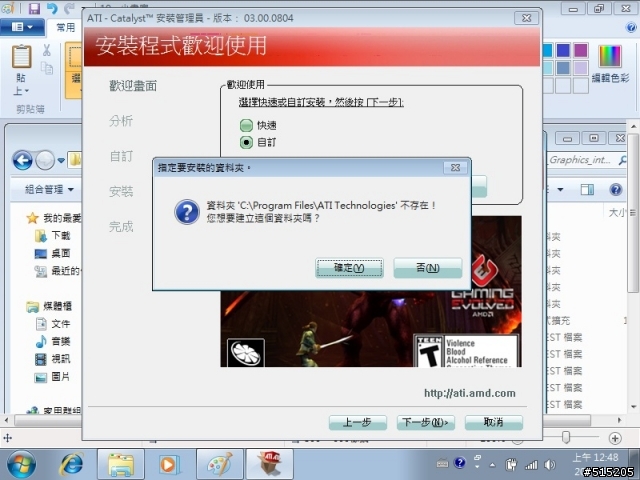640x480 pixels.
Task: Click the Gaming Evolved game banner image
Action: tap(371, 329)
